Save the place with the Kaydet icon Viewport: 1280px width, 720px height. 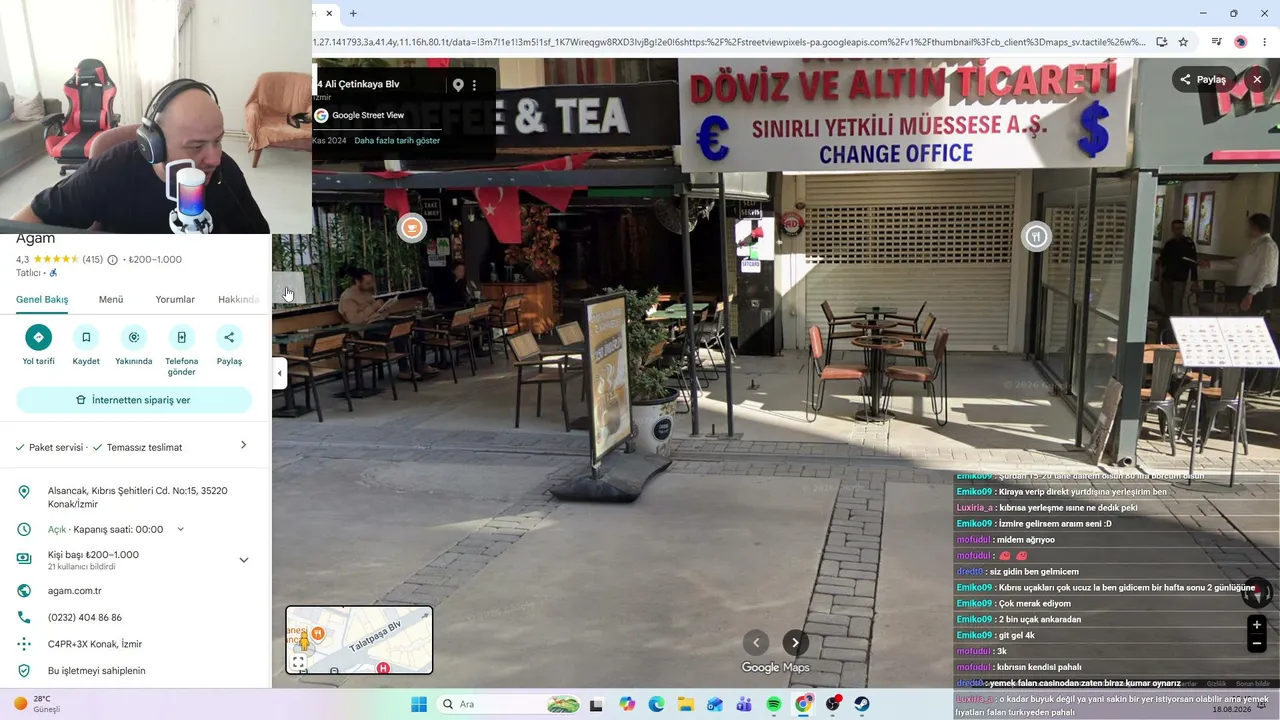[86, 337]
